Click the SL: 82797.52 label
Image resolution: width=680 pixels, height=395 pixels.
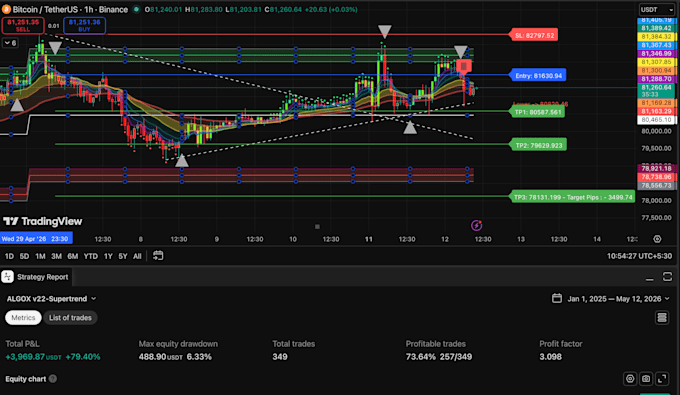click(x=534, y=36)
